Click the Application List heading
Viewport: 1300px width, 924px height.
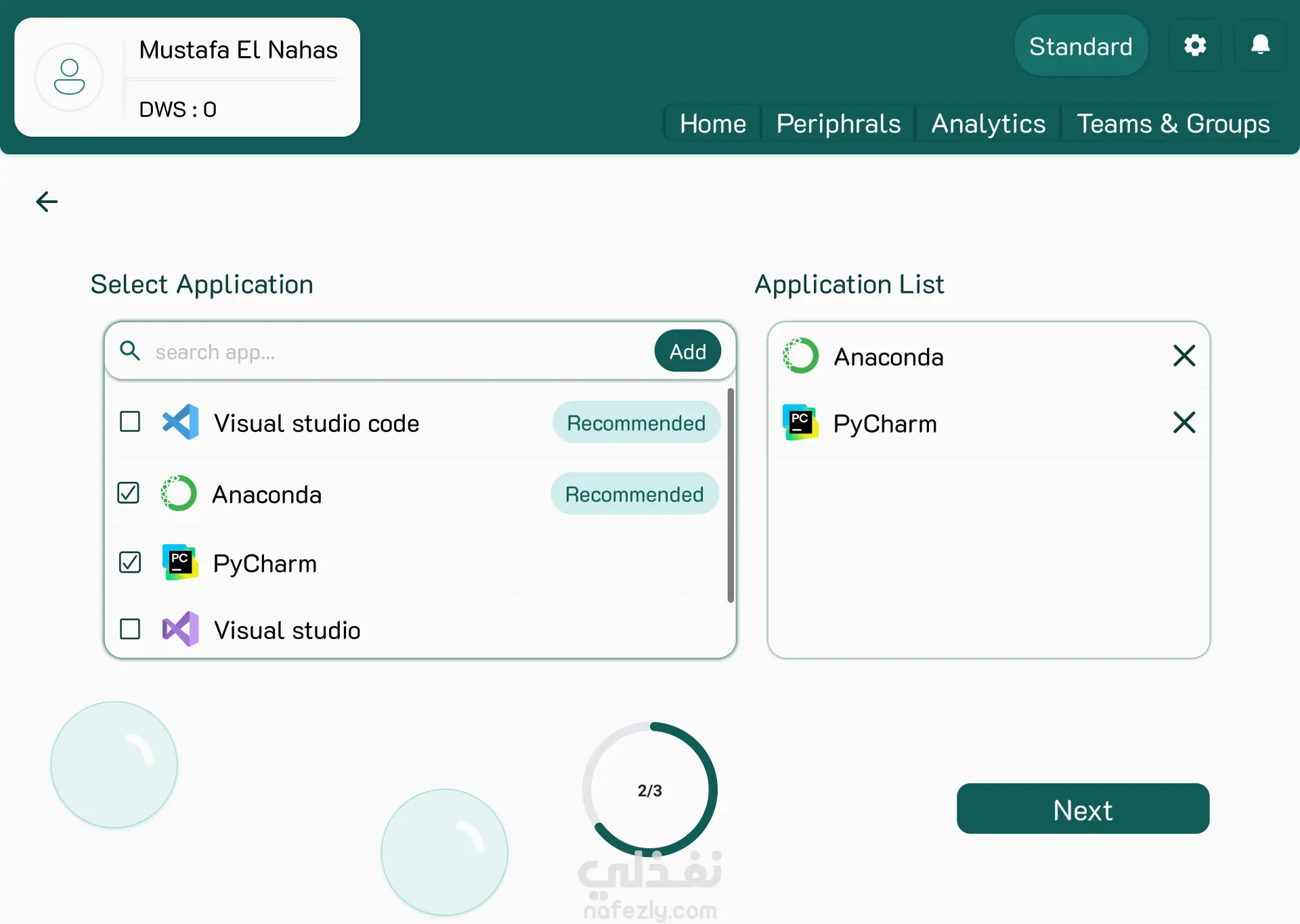(849, 284)
